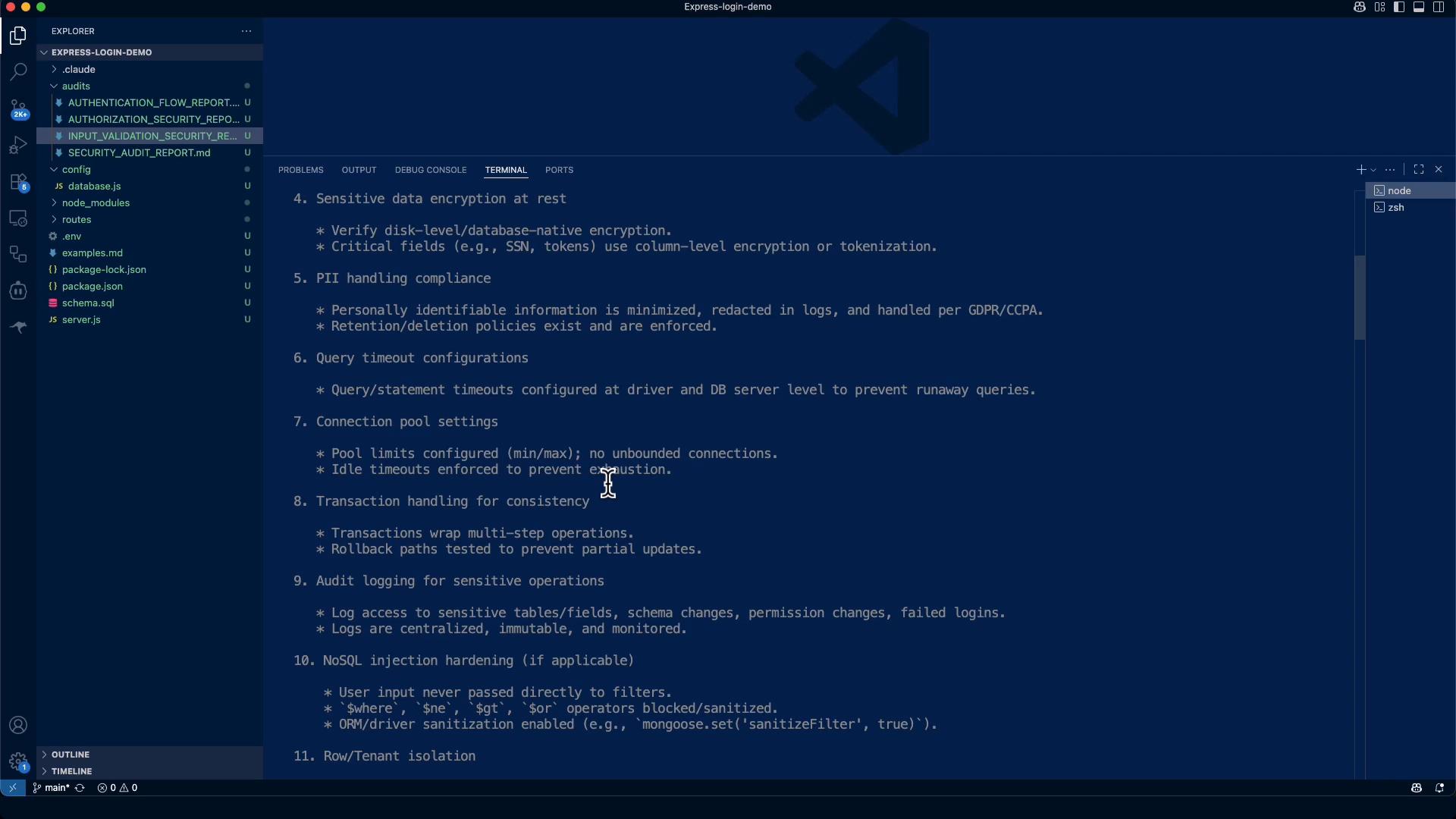Expand the routes folder
The height and width of the screenshot is (819, 1456).
coord(150,219)
